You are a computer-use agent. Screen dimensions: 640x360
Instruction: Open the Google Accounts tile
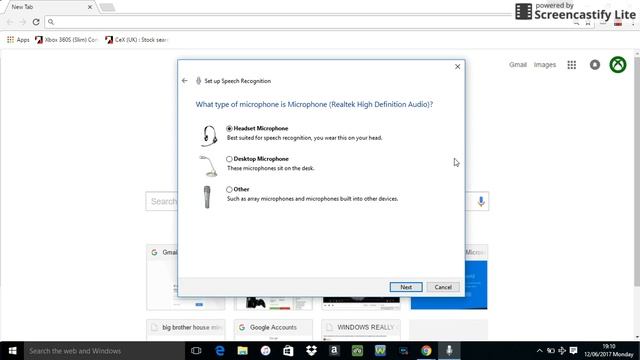click(273, 329)
